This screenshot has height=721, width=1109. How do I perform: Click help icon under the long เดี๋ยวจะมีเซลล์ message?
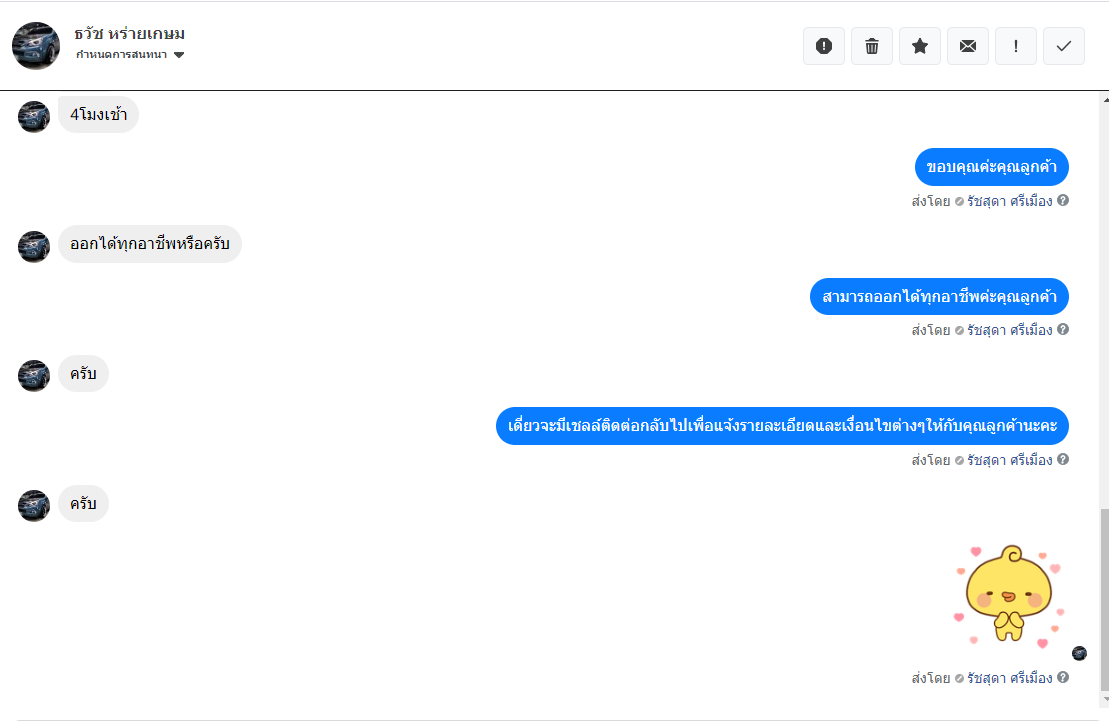(1063, 459)
